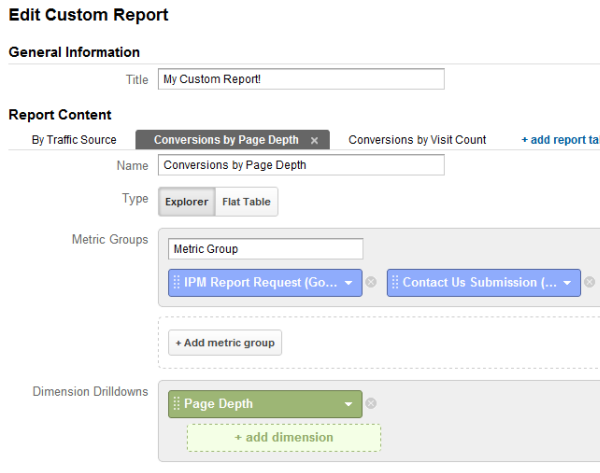Select the Explorer report type
600x473 pixels.
[x=186, y=202]
